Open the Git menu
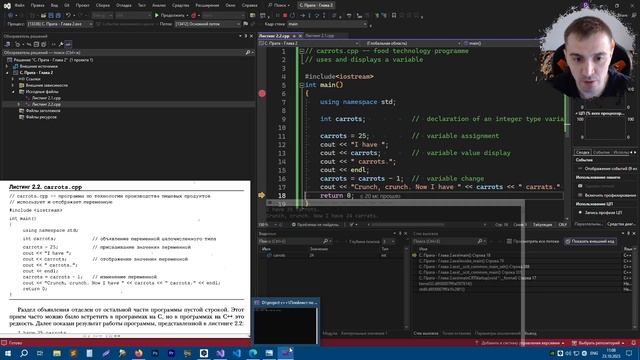The image size is (640, 360). click(67, 5)
